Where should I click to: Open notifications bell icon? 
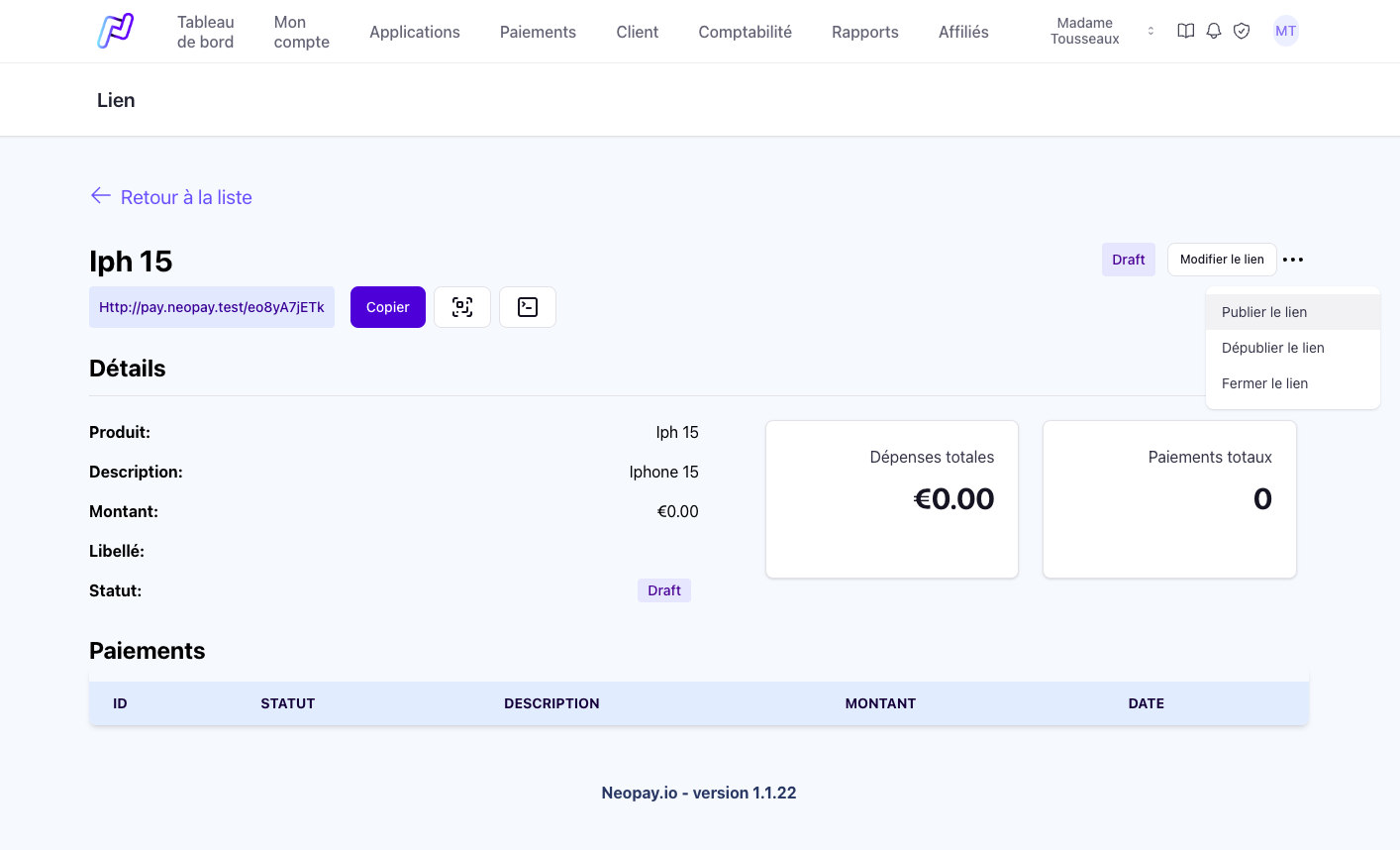(1214, 32)
